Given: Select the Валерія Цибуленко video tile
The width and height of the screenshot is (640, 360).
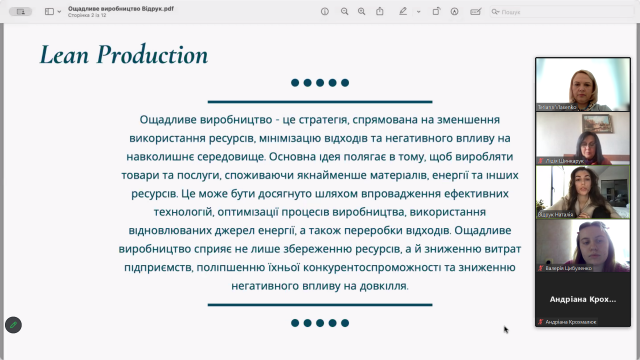Looking at the screenshot, I should [x=583, y=246].
